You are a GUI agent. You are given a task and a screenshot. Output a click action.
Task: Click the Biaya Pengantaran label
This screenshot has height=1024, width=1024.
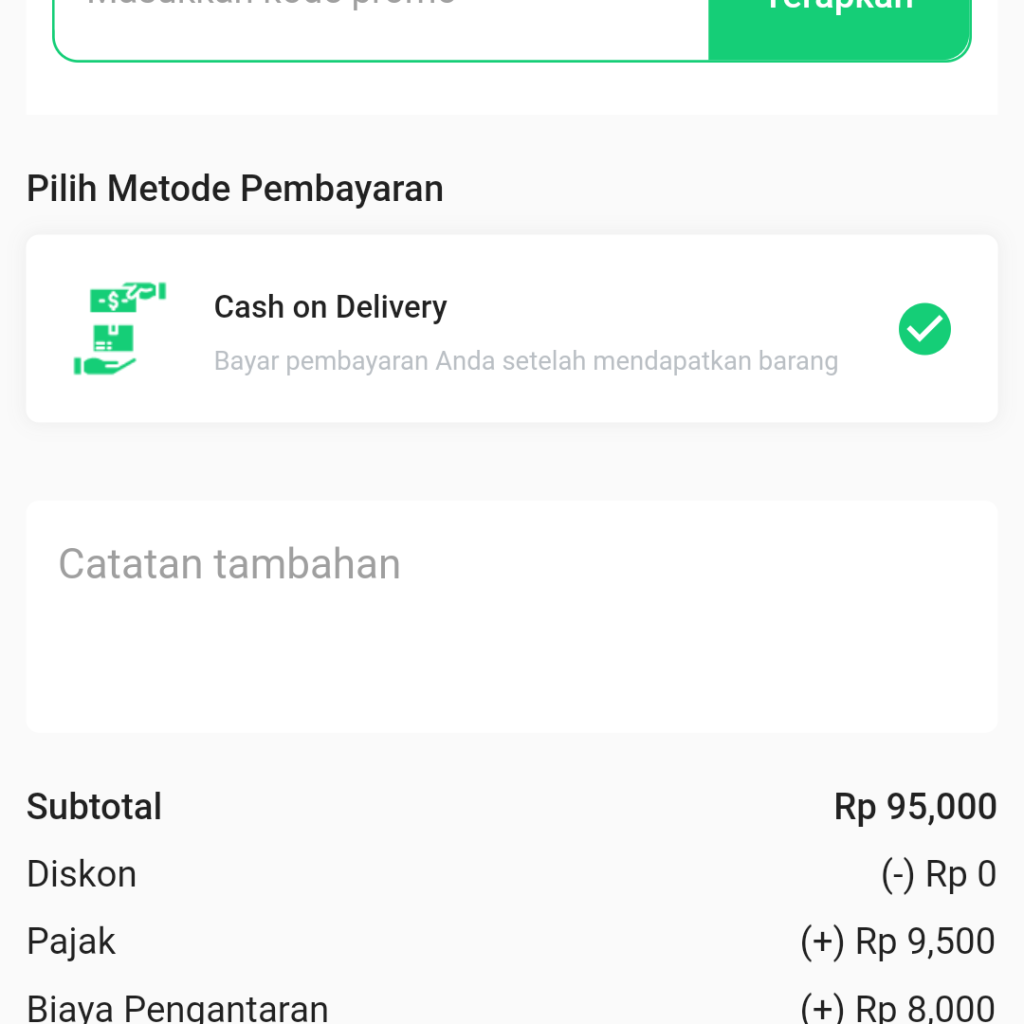point(177,1009)
